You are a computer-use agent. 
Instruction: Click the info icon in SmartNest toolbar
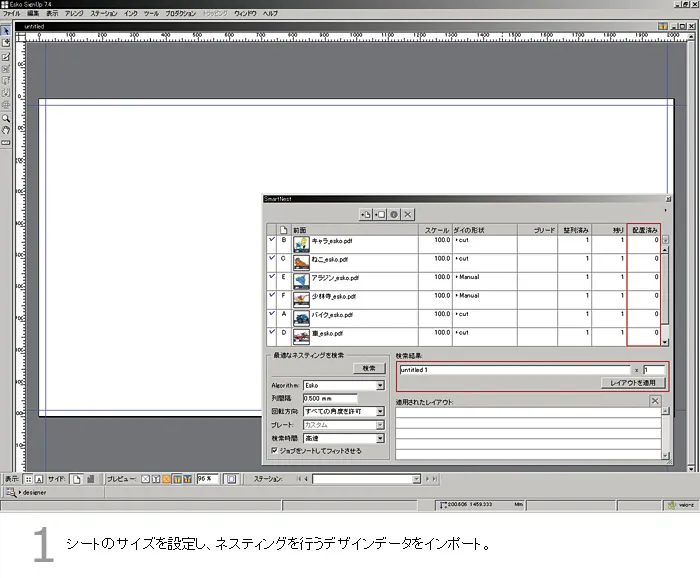(394, 214)
